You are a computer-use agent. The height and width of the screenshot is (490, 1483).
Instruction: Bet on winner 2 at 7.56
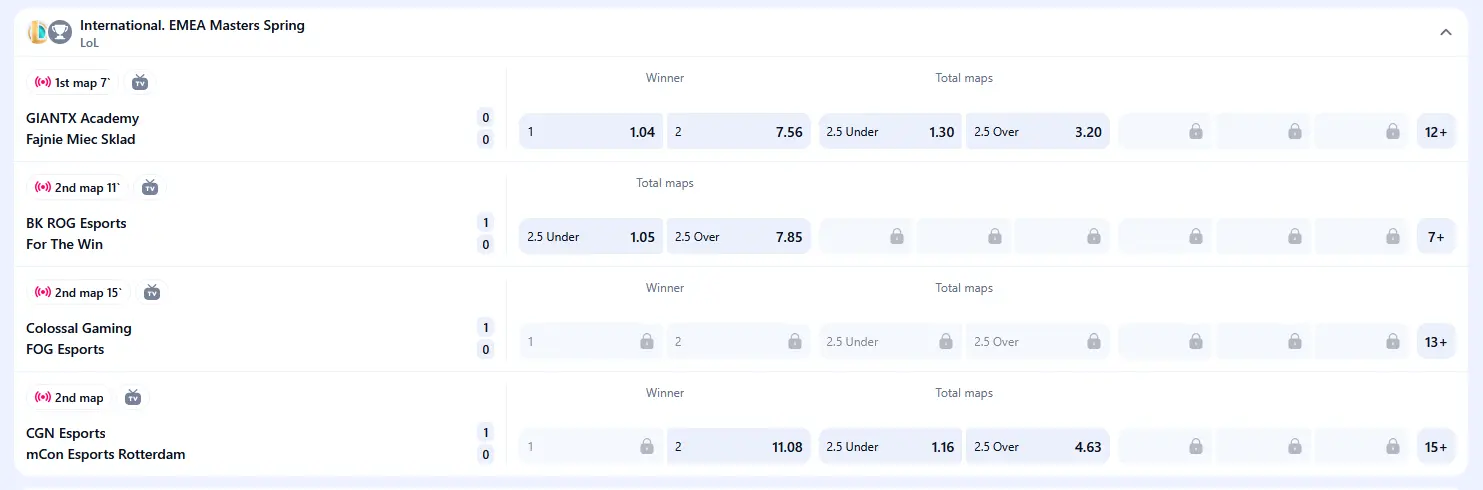tap(738, 132)
